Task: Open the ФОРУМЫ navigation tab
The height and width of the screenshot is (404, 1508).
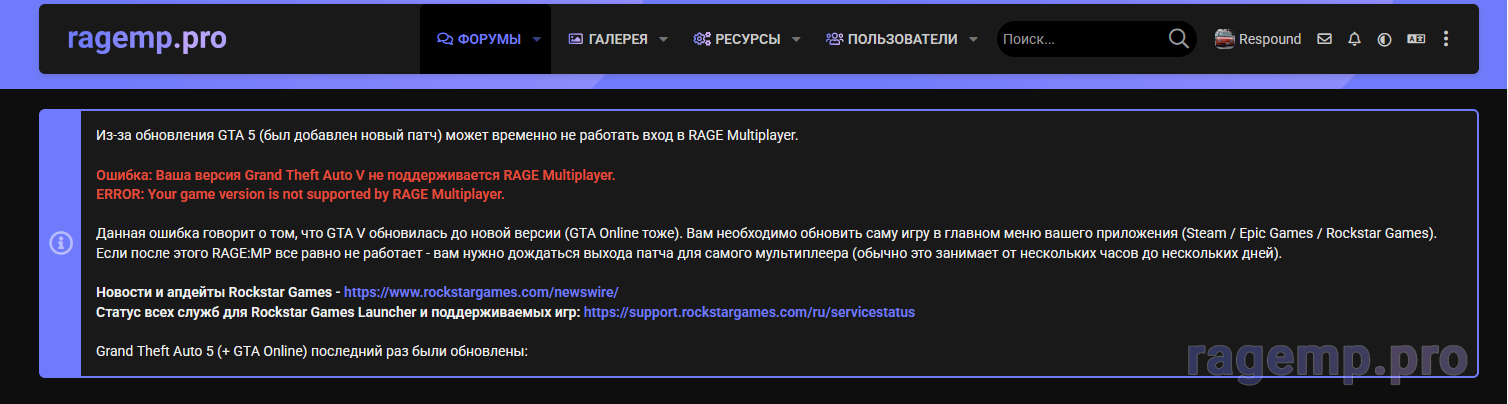Action: [479, 39]
